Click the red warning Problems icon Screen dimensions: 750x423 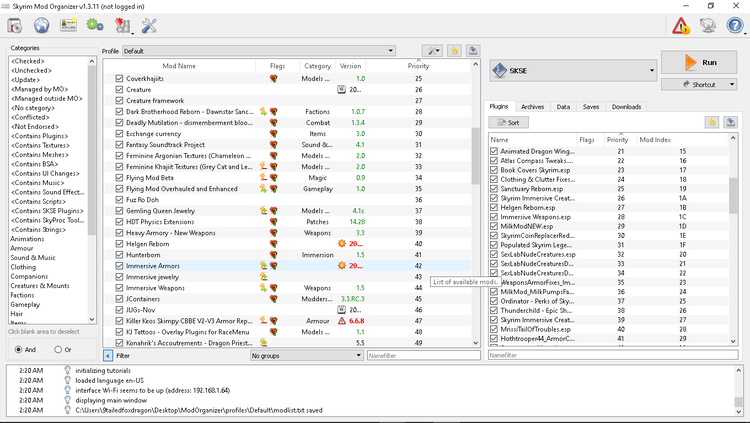coord(681,26)
